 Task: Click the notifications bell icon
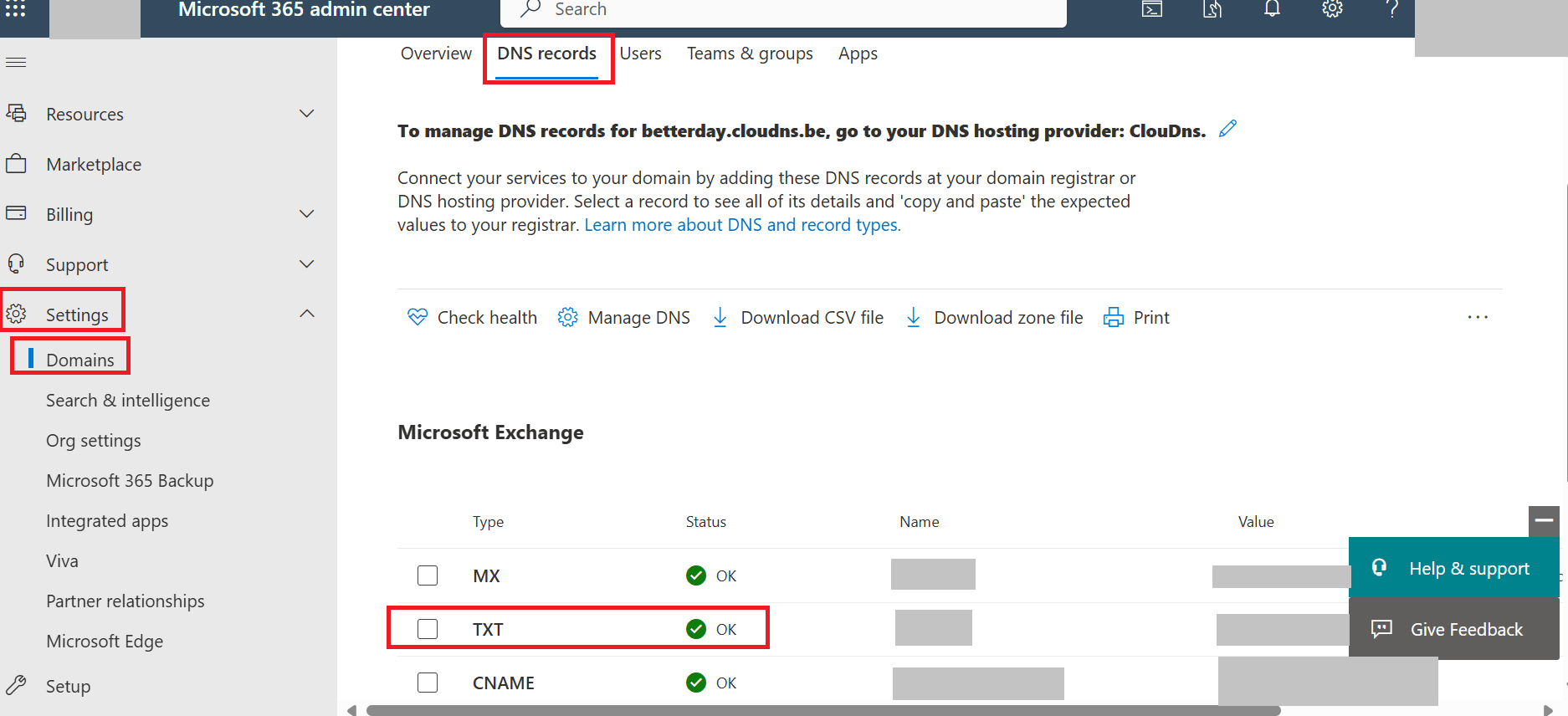point(1272,8)
